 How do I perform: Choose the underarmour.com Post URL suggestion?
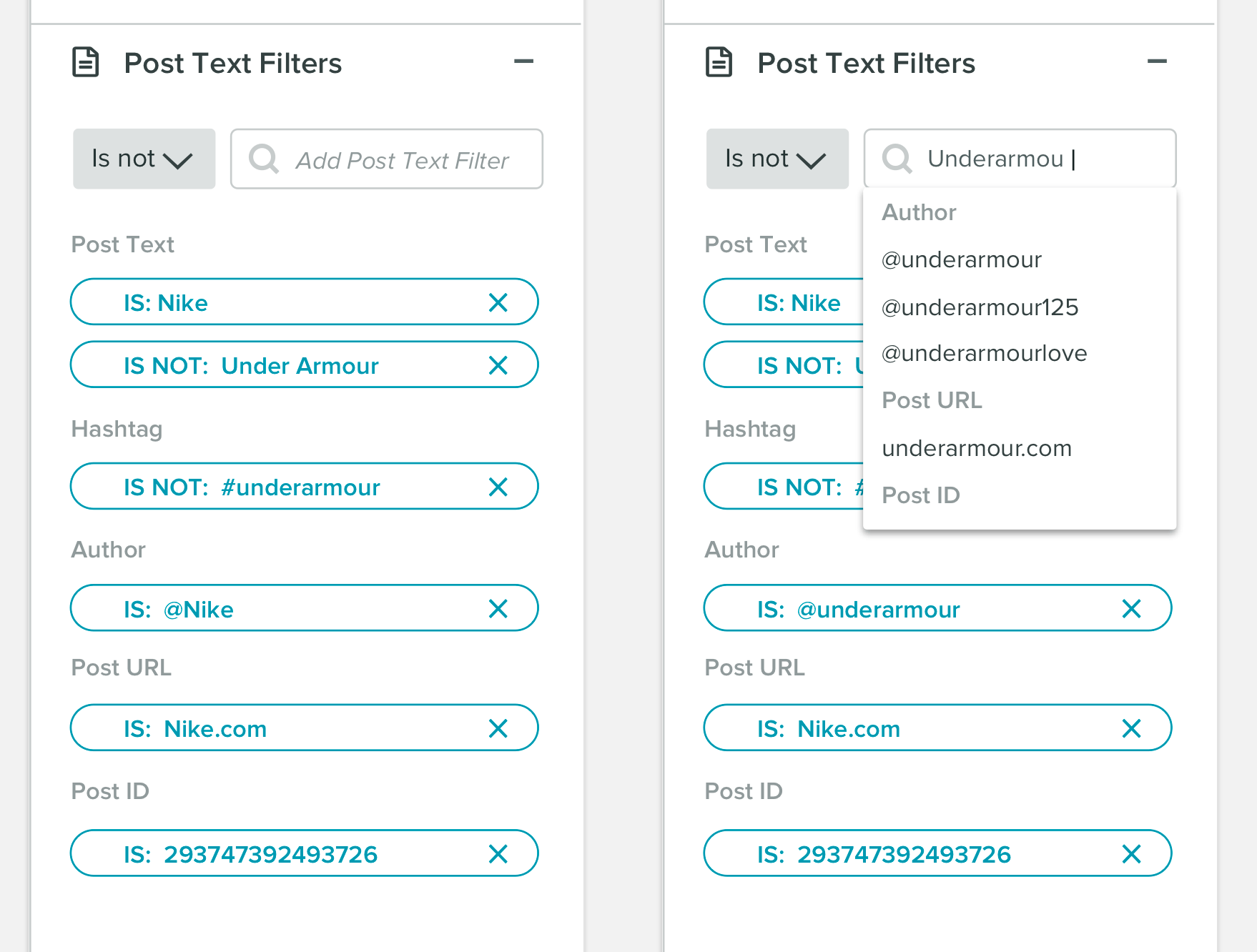977,448
